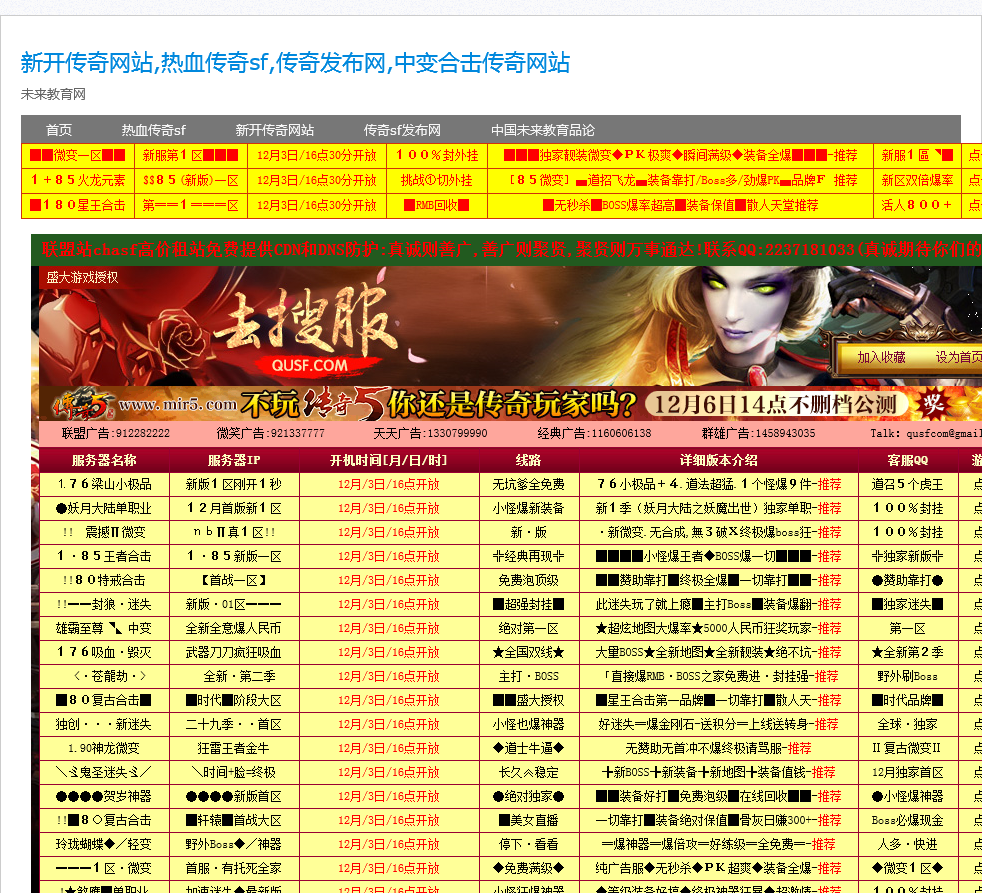Image resolution: width=982 pixels, height=893 pixels.
Task: Click the 天天广告:1330799990 contact text
Action: tap(430, 433)
